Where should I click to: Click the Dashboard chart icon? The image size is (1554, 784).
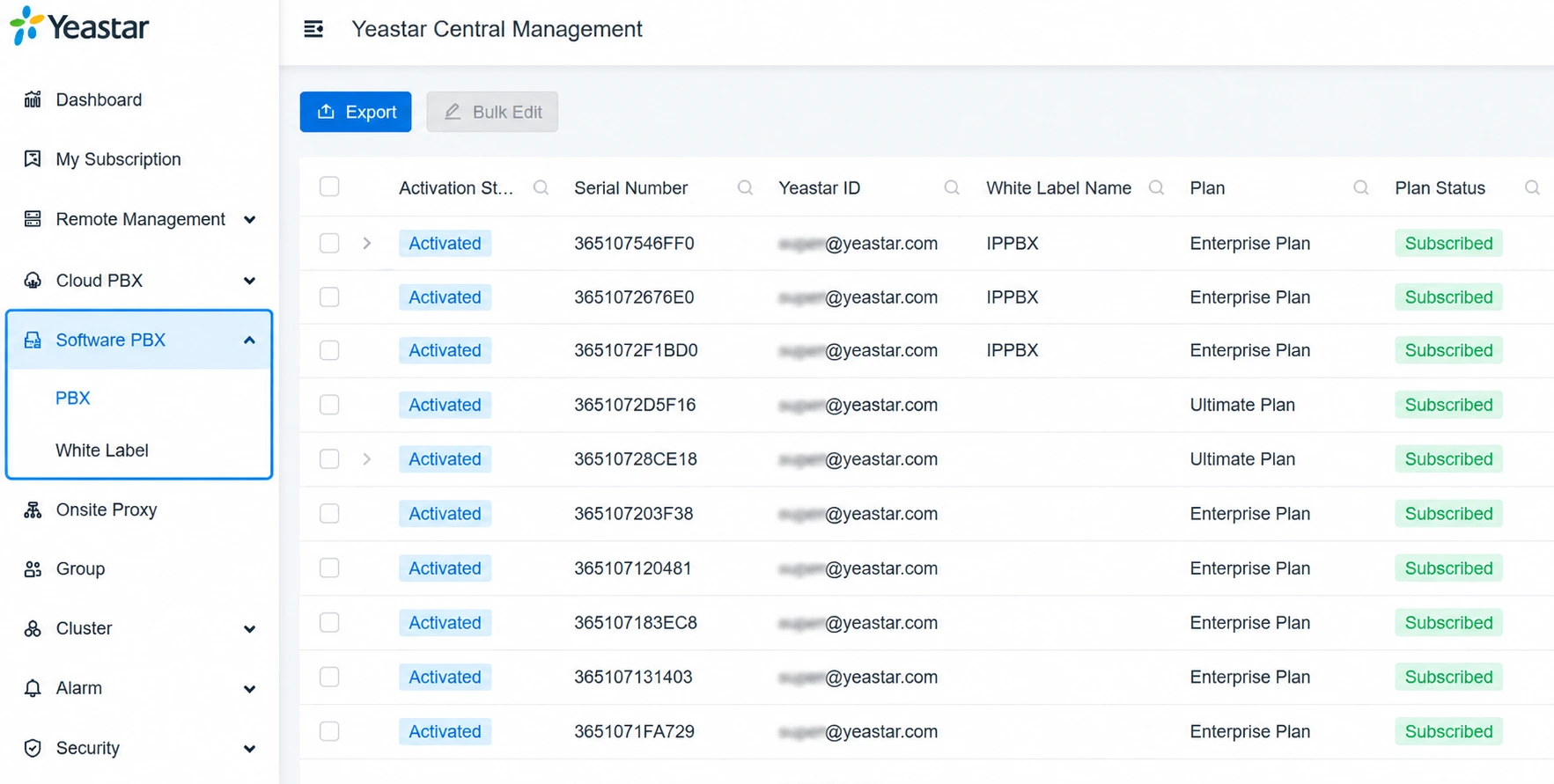click(33, 99)
